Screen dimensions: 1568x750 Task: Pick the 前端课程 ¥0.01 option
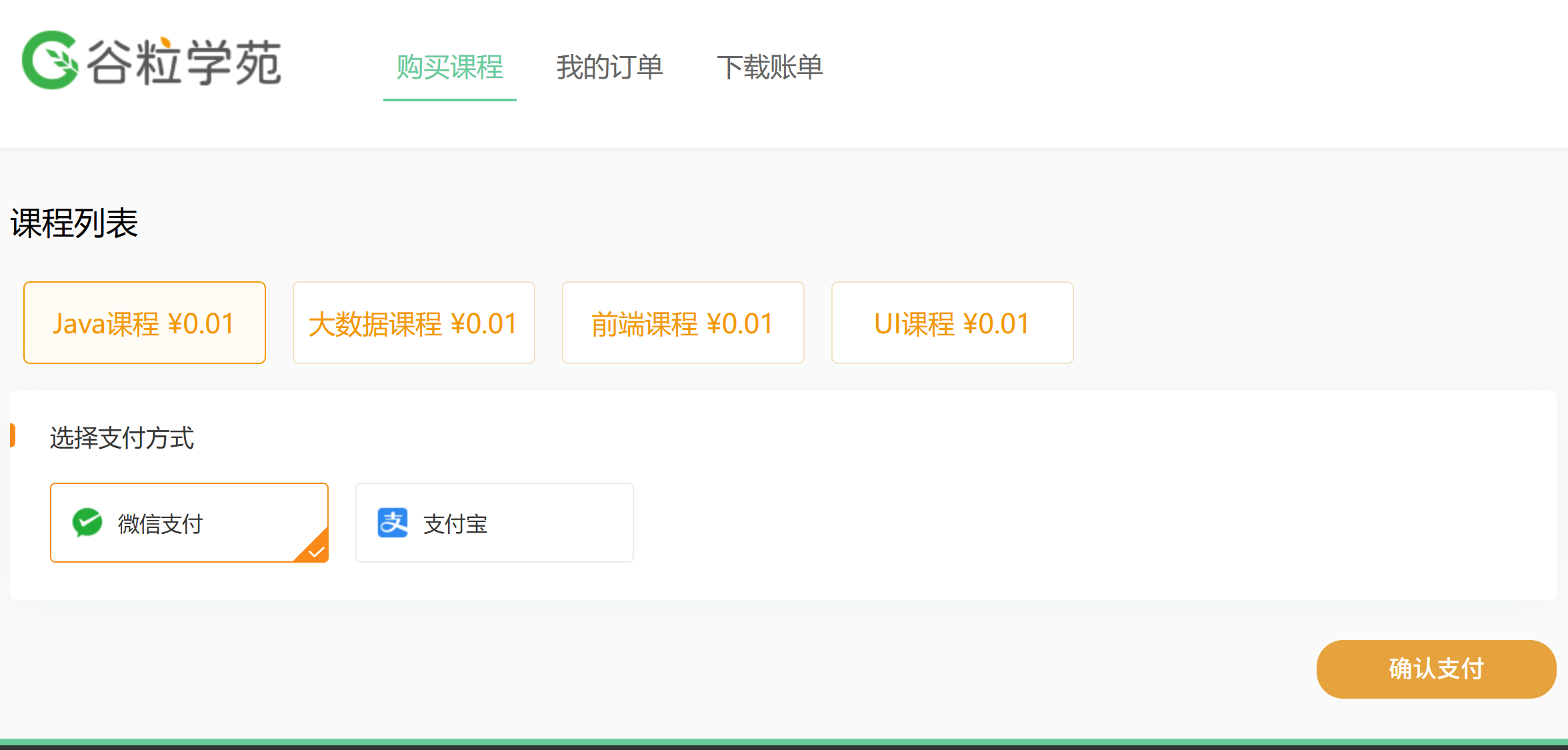point(683,323)
